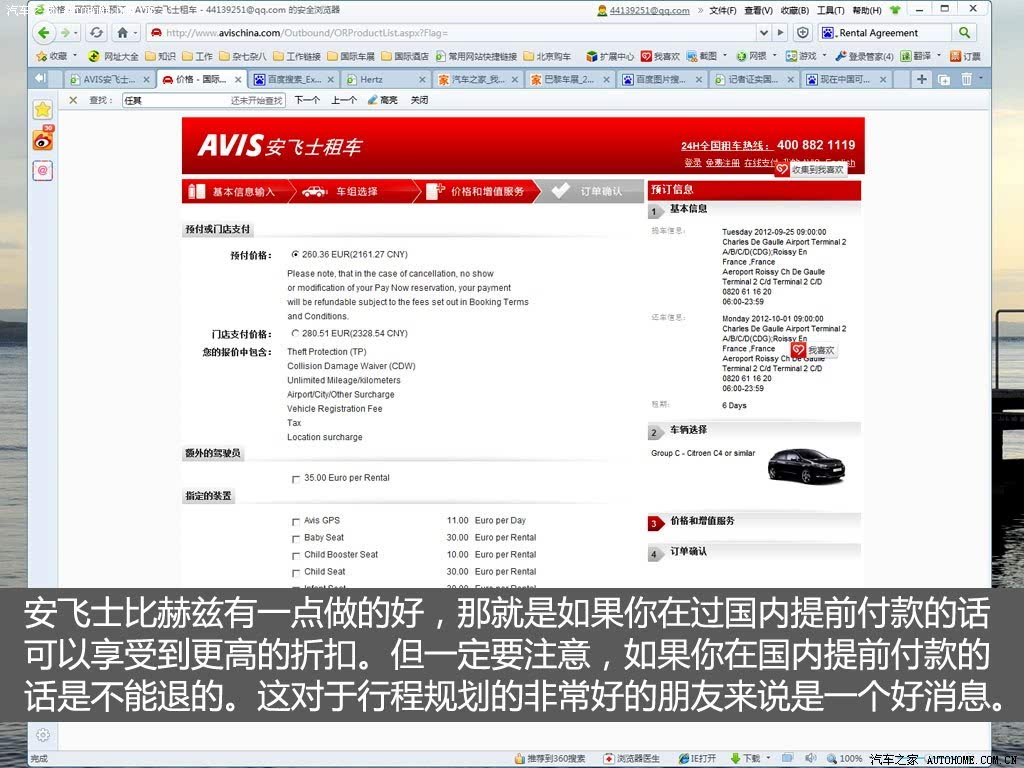
Task: Click the search magnifier next to Rental Agreement
Action: click(964, 33)
